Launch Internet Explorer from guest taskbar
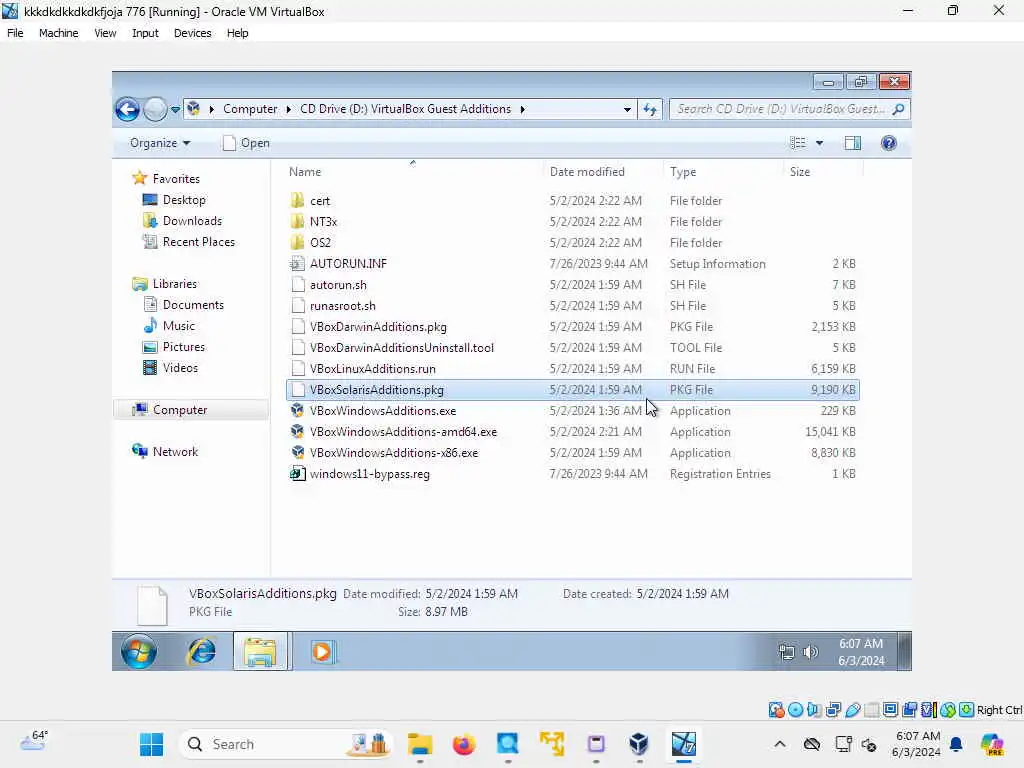Screen dimensions: 1024x768 click(x=201, y=651)
